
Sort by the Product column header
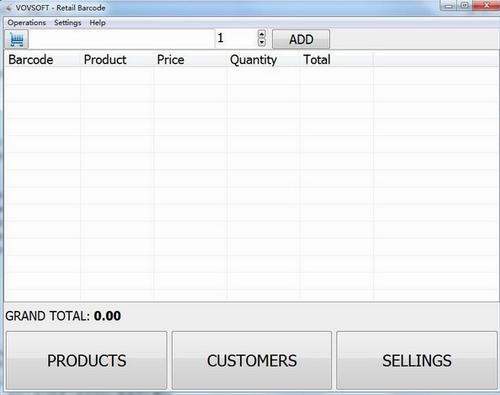[117, 60]
